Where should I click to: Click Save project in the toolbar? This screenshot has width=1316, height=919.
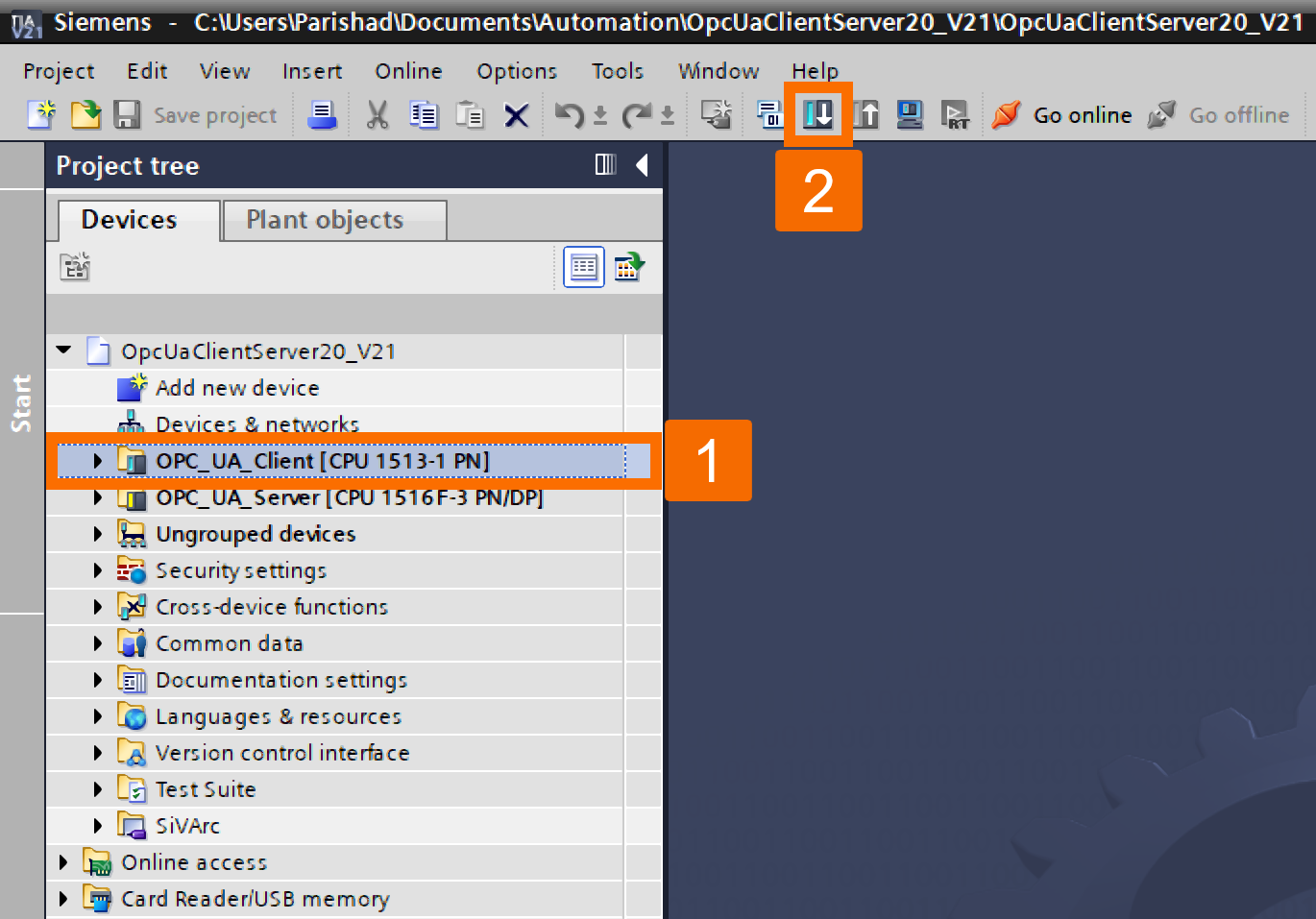click(196, 115)
